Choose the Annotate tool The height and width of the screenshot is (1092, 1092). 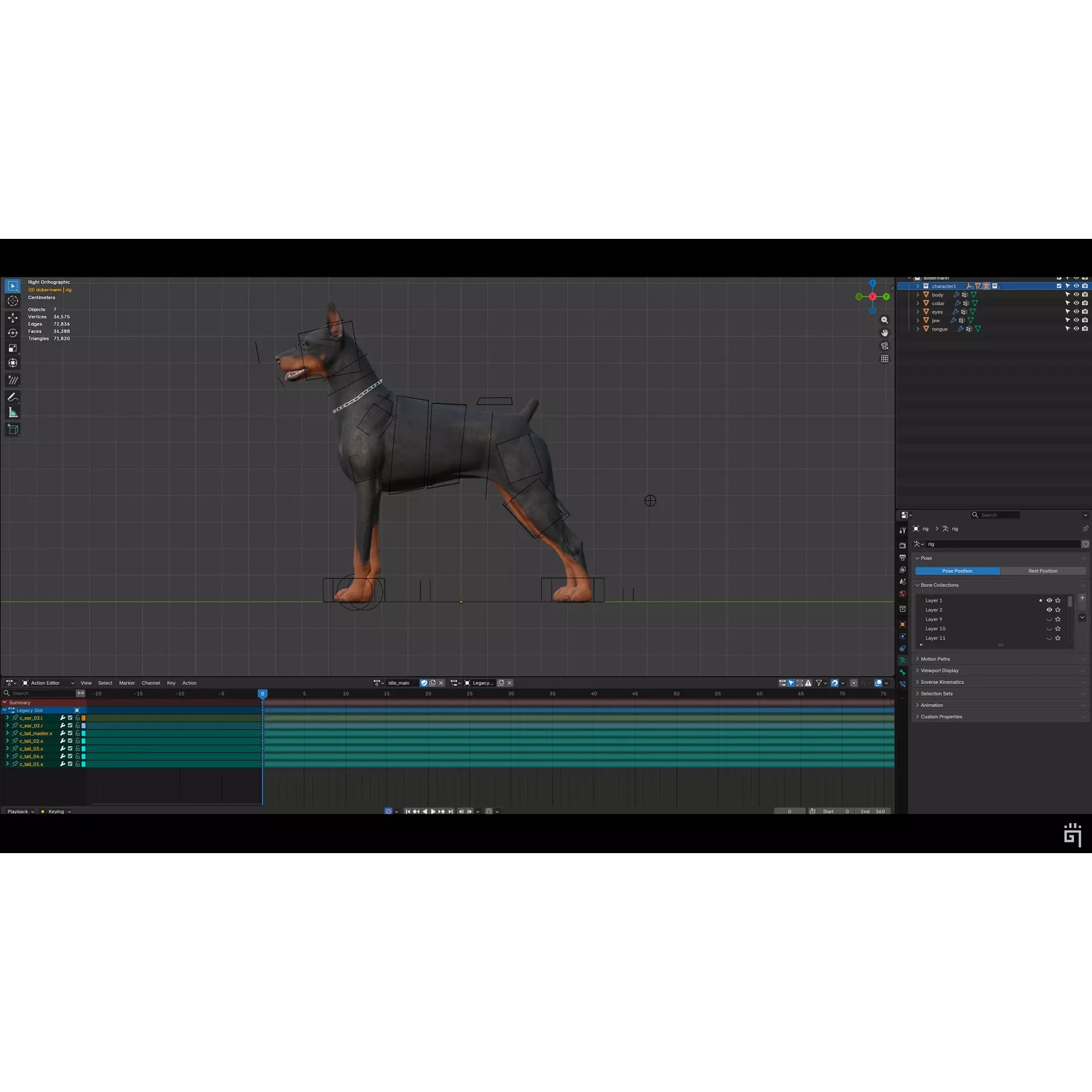13,396
